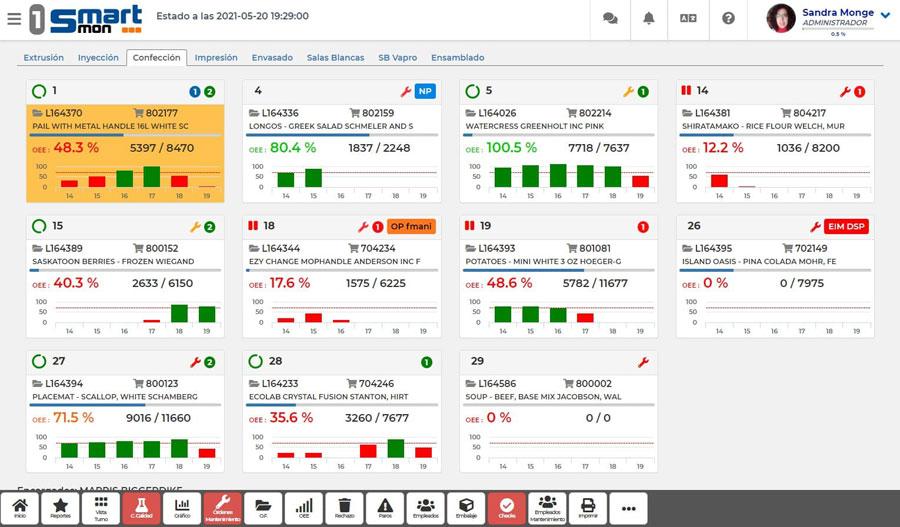
Task: Click Sandra Monge profile picture
Action: click(781, 18)
